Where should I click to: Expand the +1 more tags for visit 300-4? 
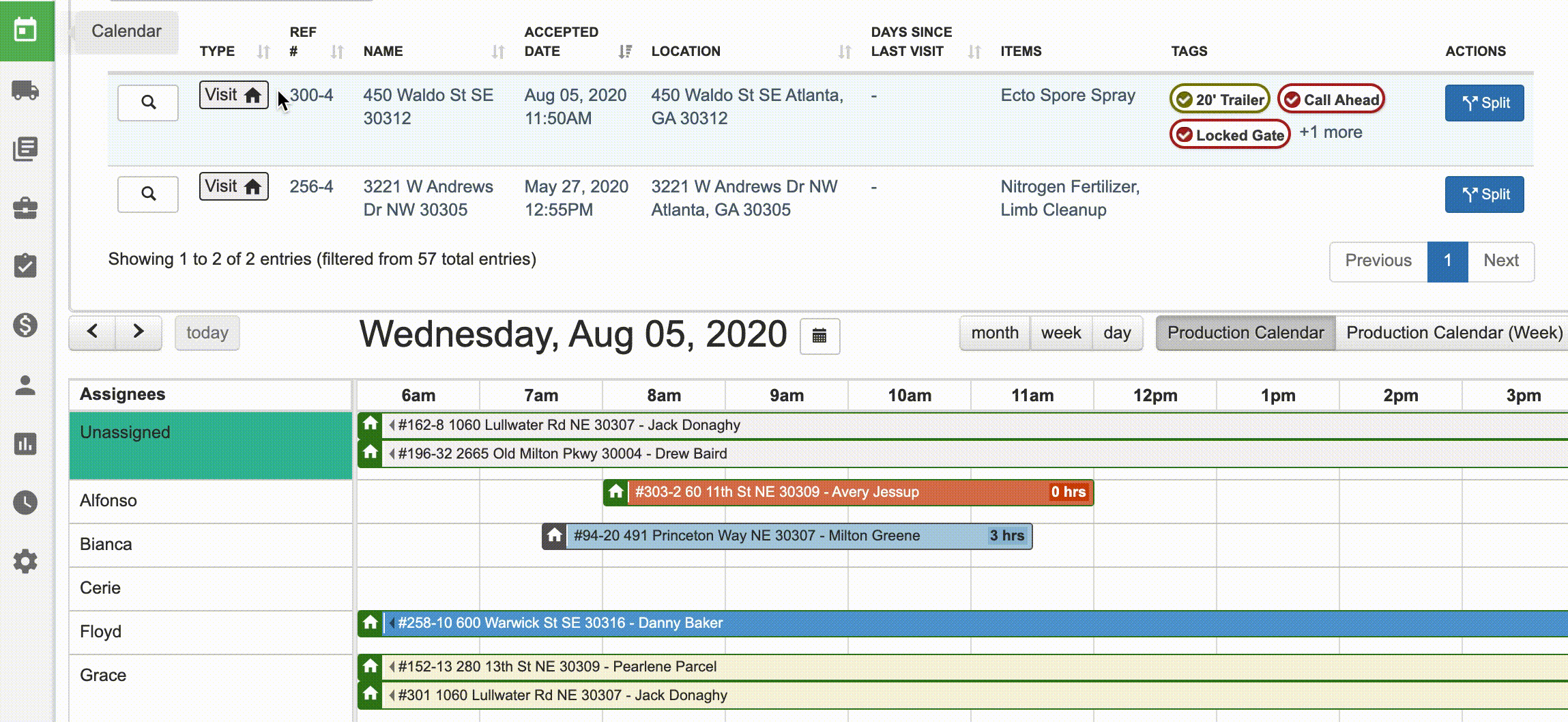pos(1330,132)
